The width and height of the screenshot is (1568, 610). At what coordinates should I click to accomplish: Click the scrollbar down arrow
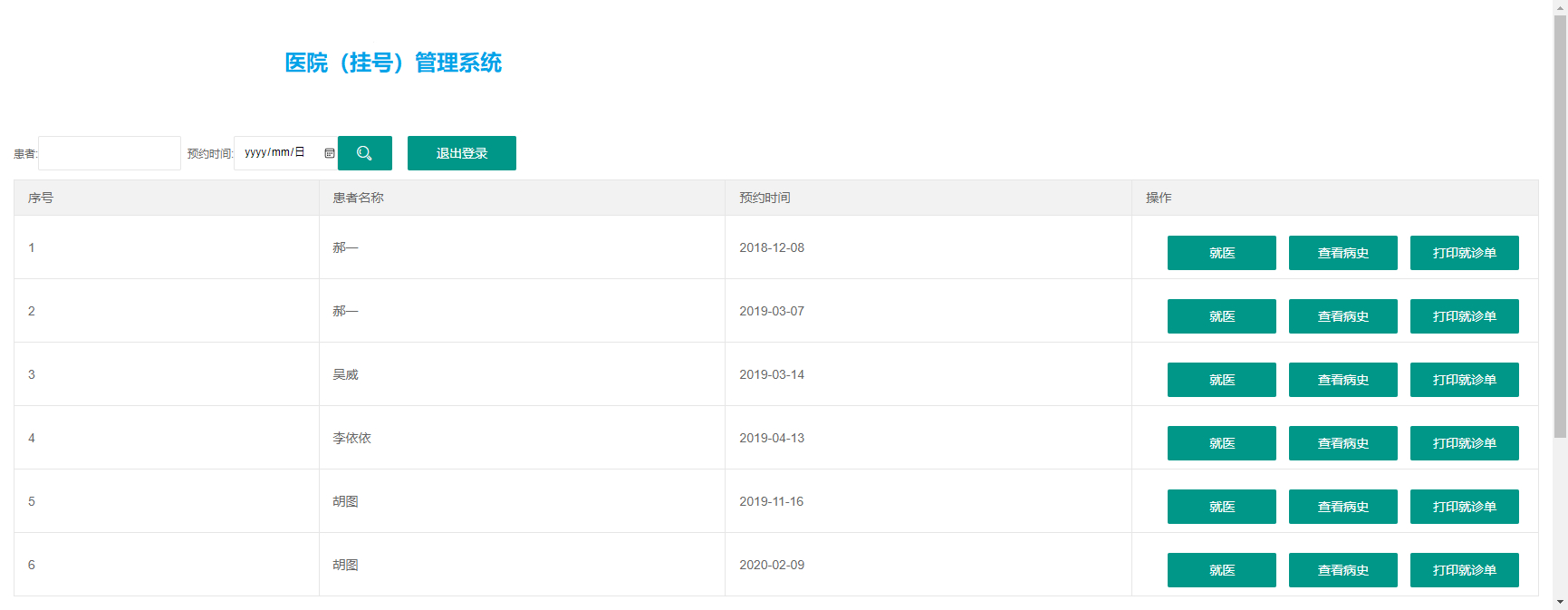tap(1560, 602)
